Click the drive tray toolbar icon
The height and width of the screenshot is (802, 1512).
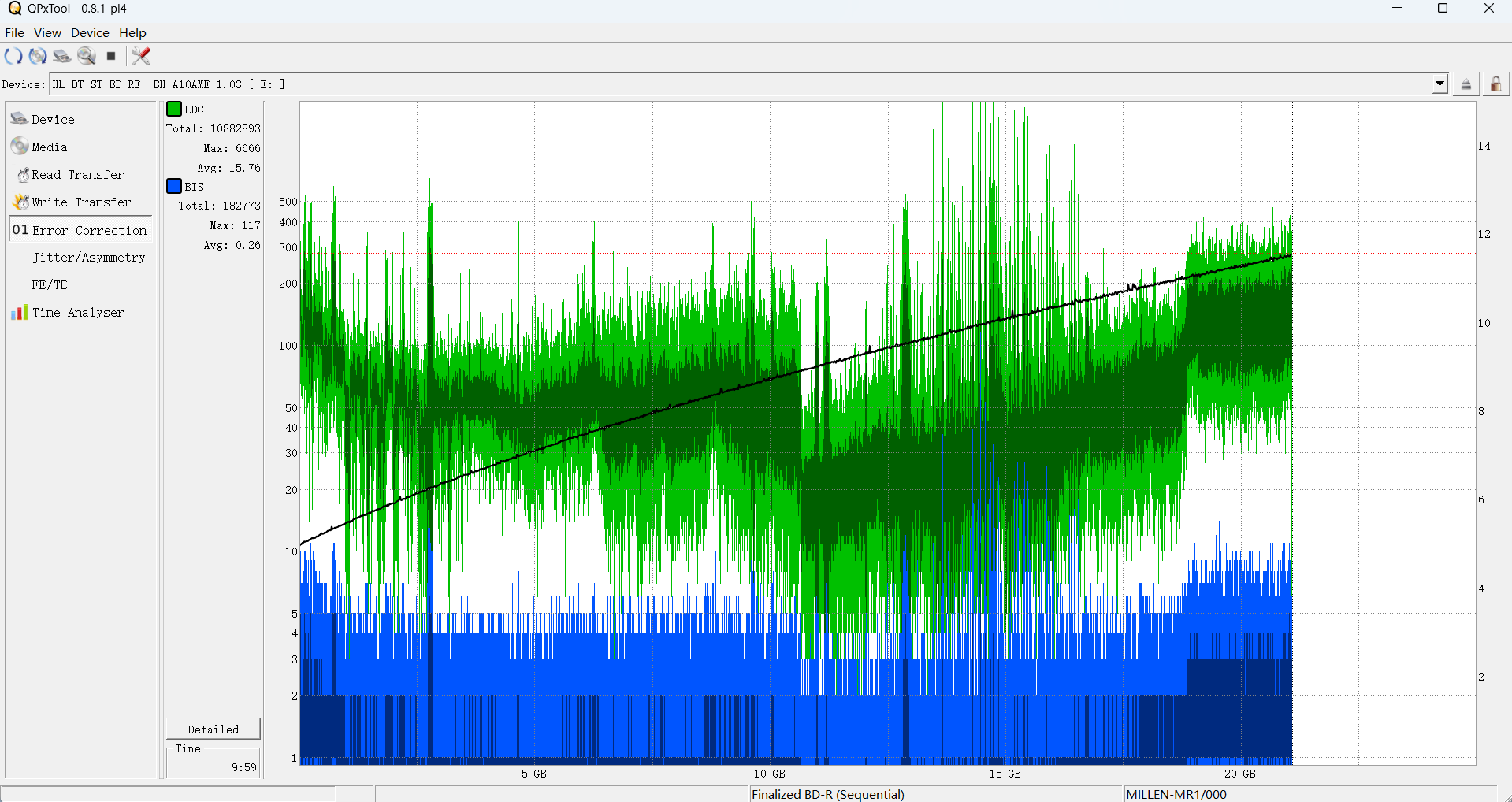[x=61, y=56]
